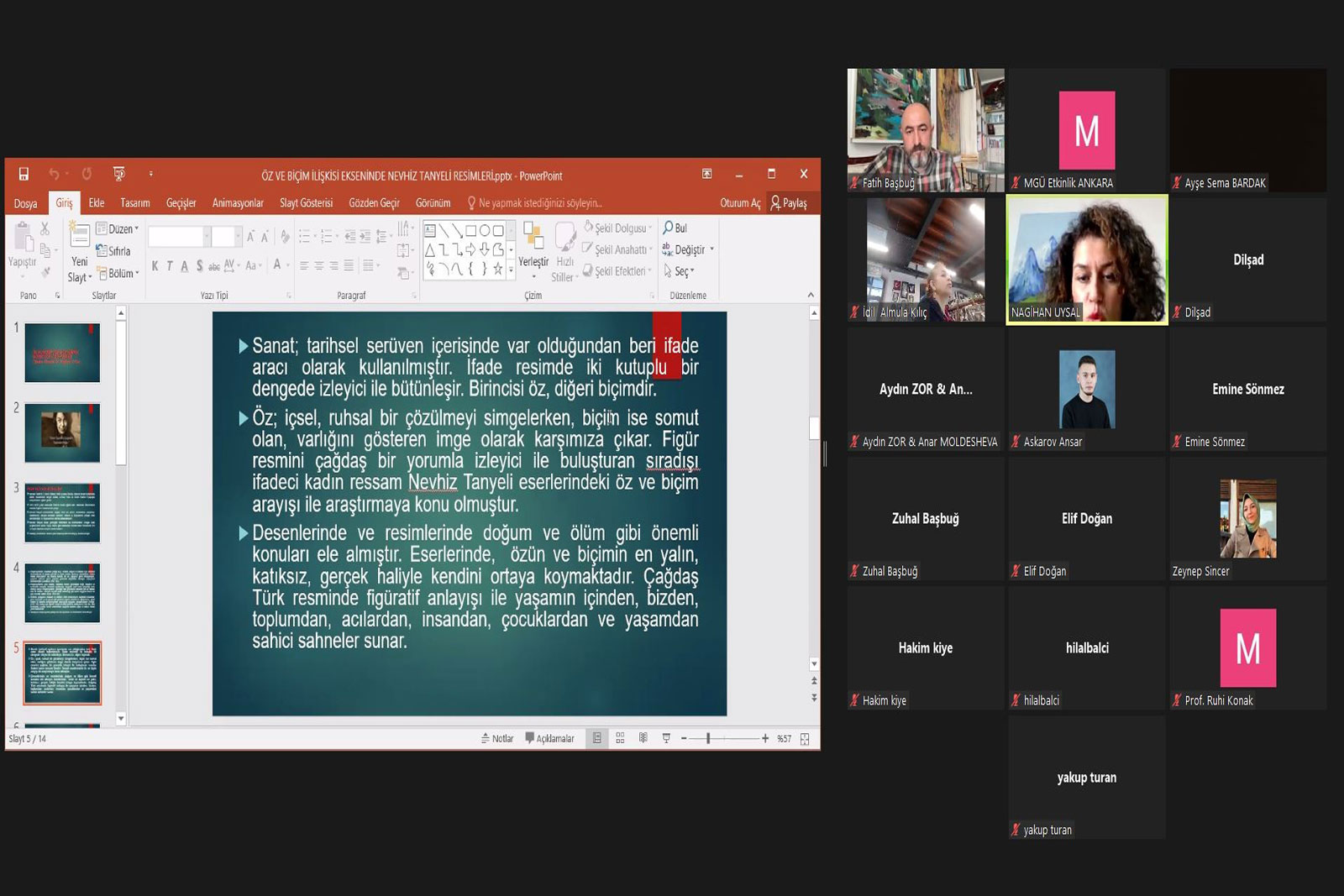
Task: Switch to Reading view in status bar
Action: coord(643,738)
